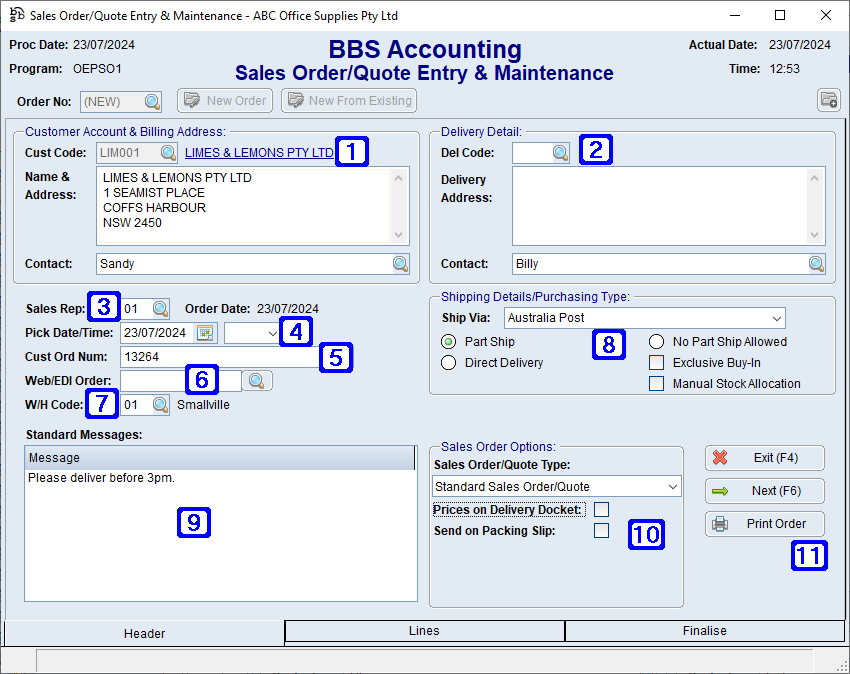Enable the Exclusive Buy-In checkbox
Screen dimensions: 850x674
(x=656, y=363)
